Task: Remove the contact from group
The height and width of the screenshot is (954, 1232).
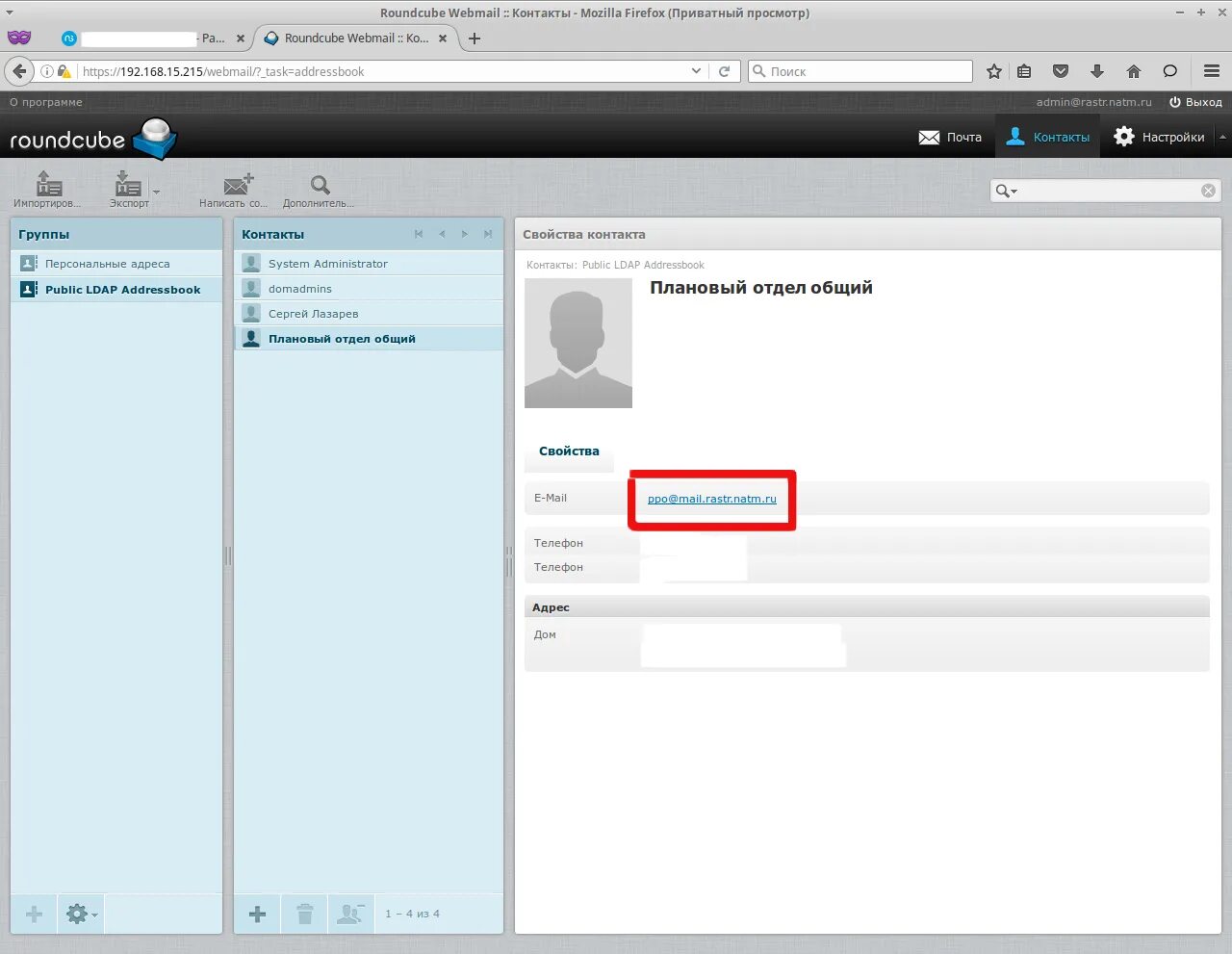Action: pos(350,914)
